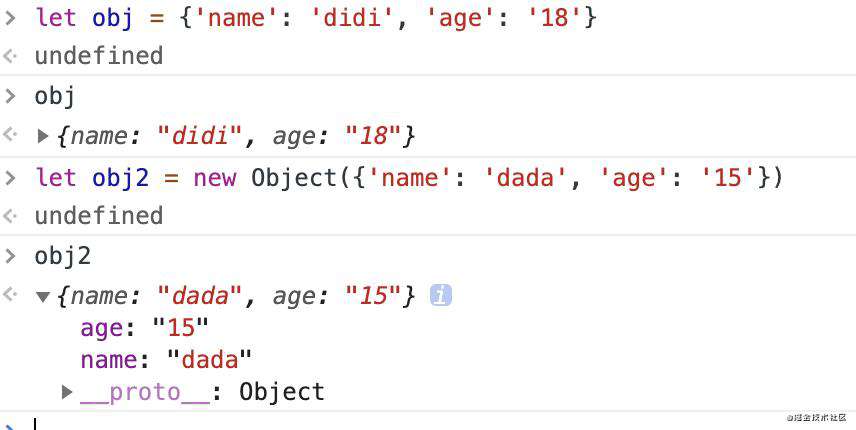The height and width of the screenshot is (430, 856).
Task: Collapse the expanded dada object triangle
Action: pyautogui.click(x=43, y=297)
